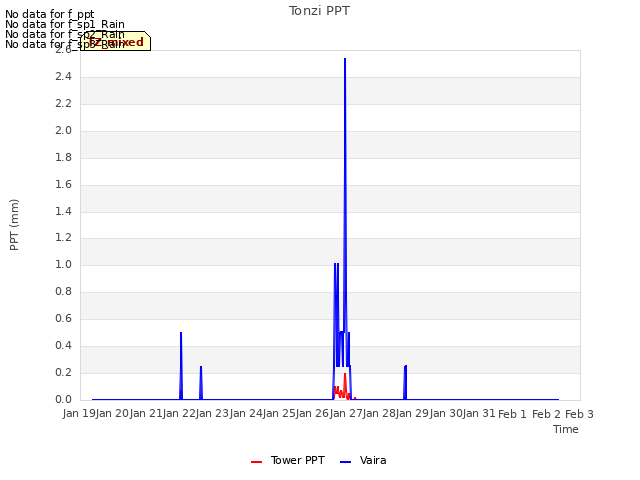Click the 2.4 y-axis tick label
Viewport: 640px width, 480px height.
point(63,76)
